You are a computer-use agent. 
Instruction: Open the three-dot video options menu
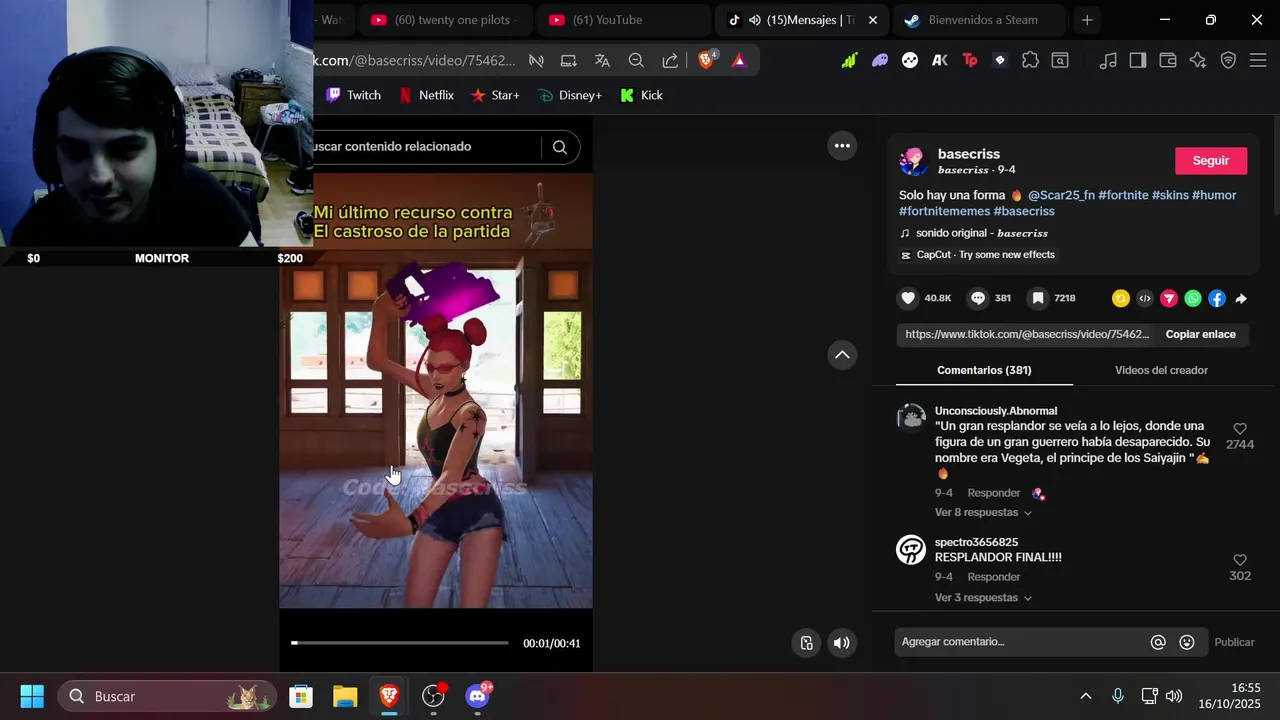pos(842,146)
